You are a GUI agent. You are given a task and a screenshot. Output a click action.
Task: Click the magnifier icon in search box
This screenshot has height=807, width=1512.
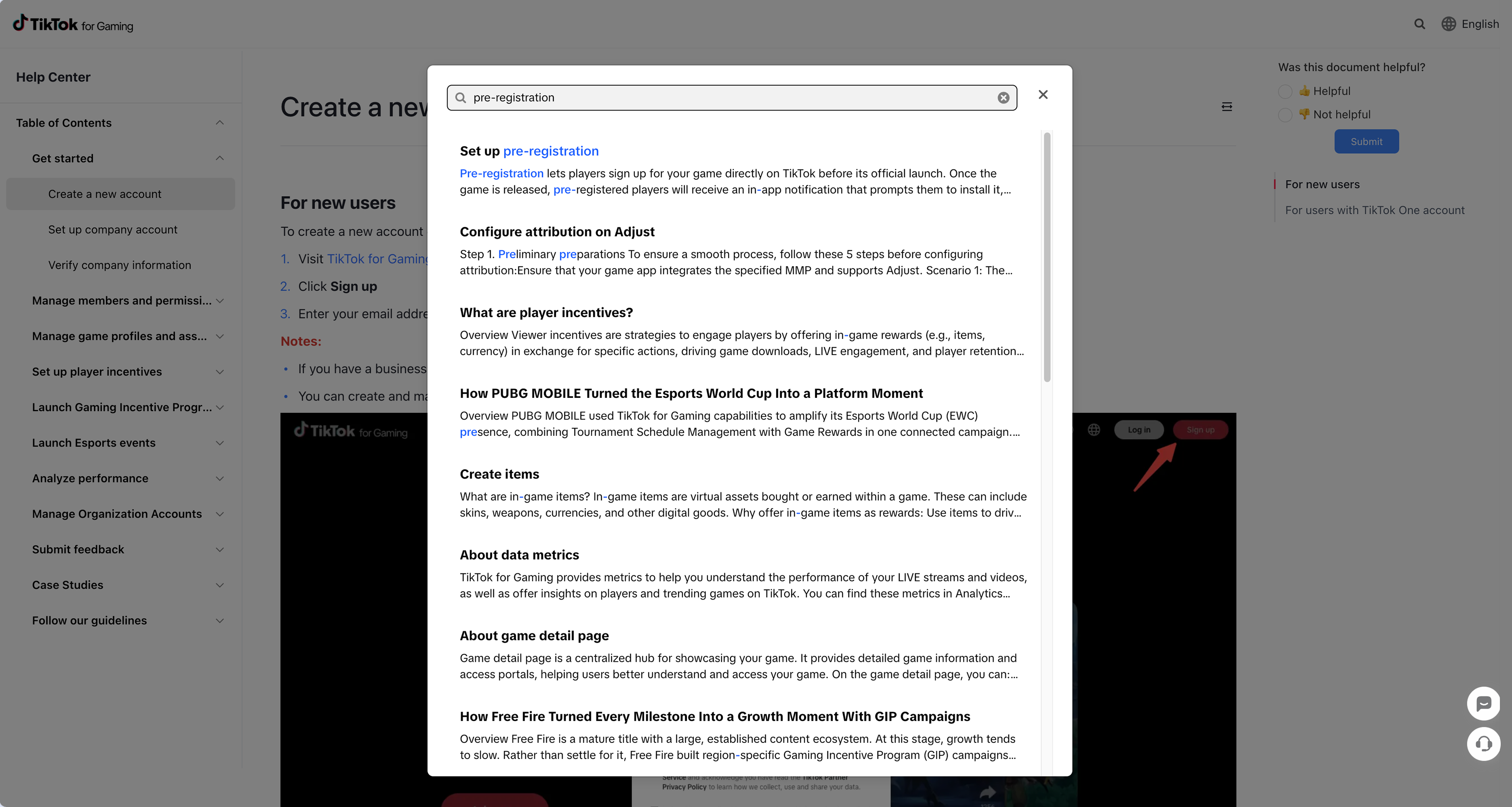[461, 98]
